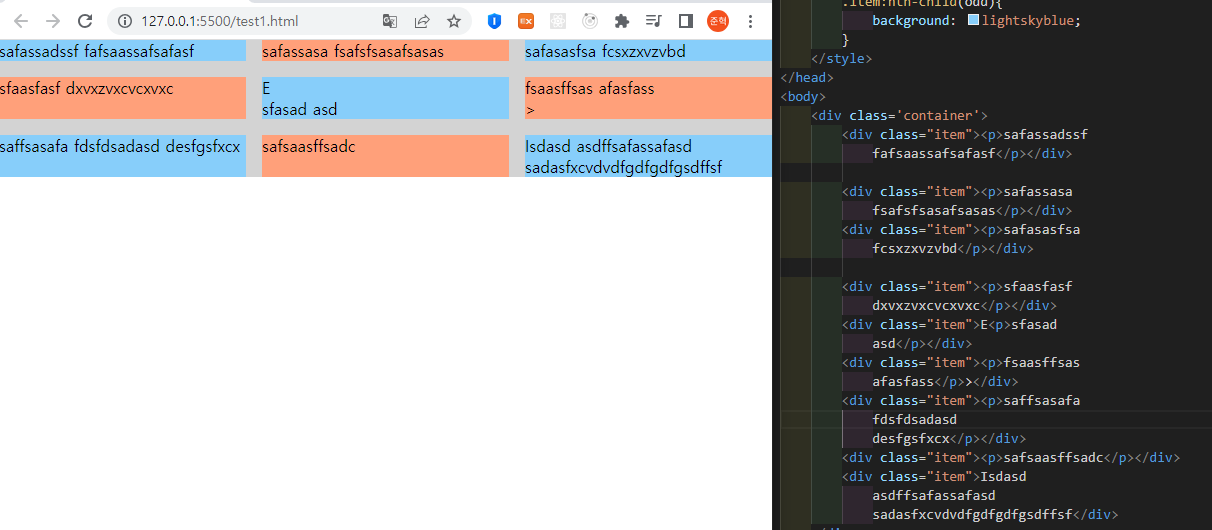Image resolution: width=1212 pixels, height=530 pixels.
Task: Click code text 'afasfass</p>></div>'
Action: pyautogui.click(x=945, y=381)
